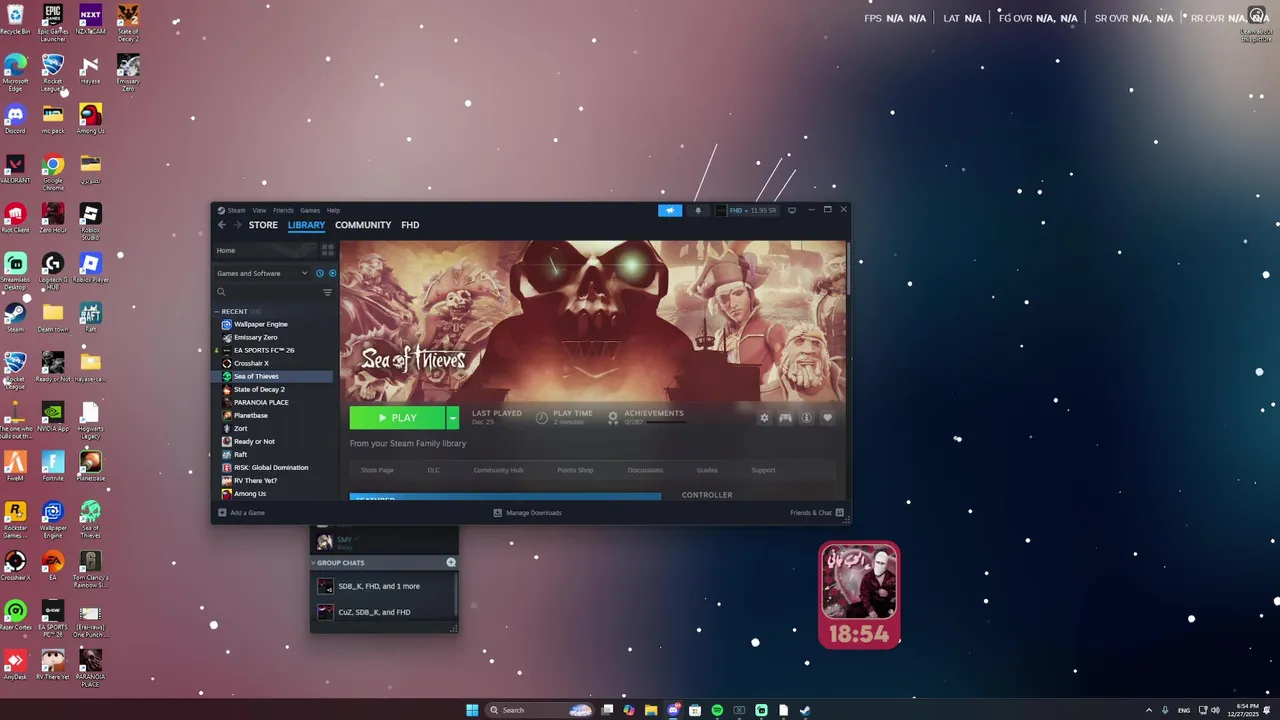This screenshot has height=720, width=1280.
Task: Open the Games and Software dropdown
Action: pyautogui.click(x=262, y=273)
